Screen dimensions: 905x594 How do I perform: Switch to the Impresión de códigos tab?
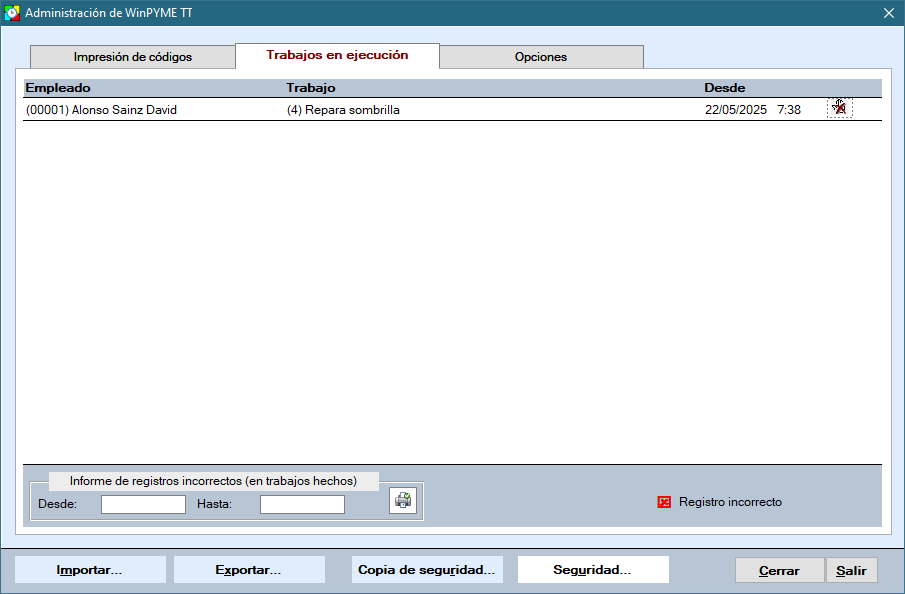pyautogui.click(x=133, y=57)
